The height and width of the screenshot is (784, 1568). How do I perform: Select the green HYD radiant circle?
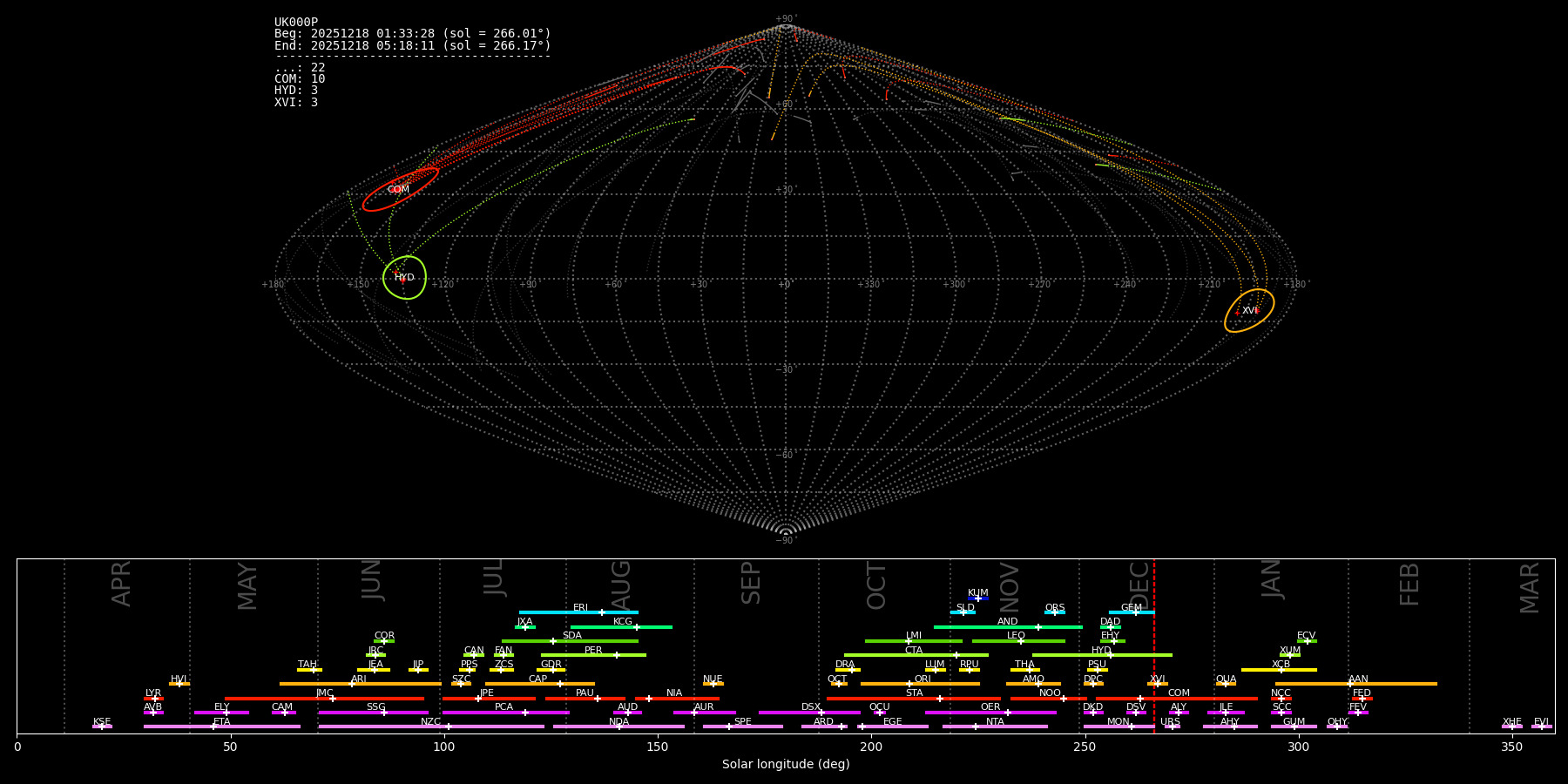click(x=405, y=278)
